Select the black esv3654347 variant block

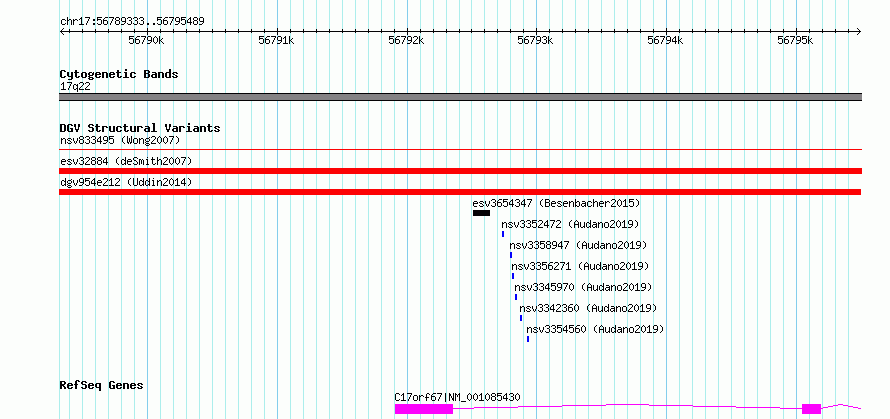481,213
